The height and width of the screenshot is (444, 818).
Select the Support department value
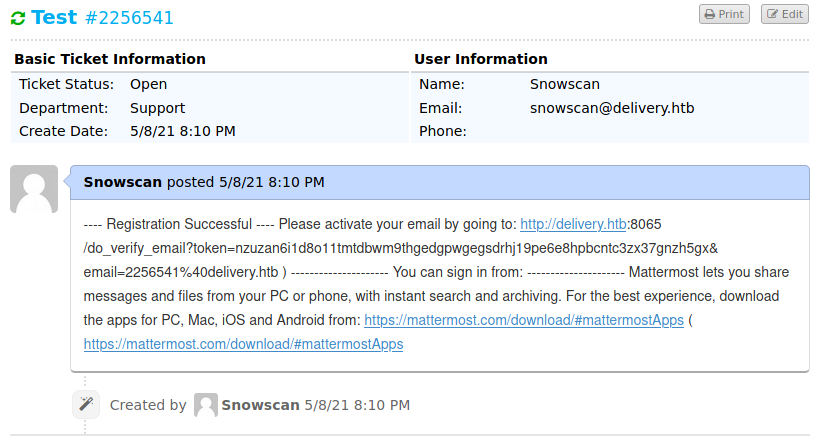(x=157, y=108)
